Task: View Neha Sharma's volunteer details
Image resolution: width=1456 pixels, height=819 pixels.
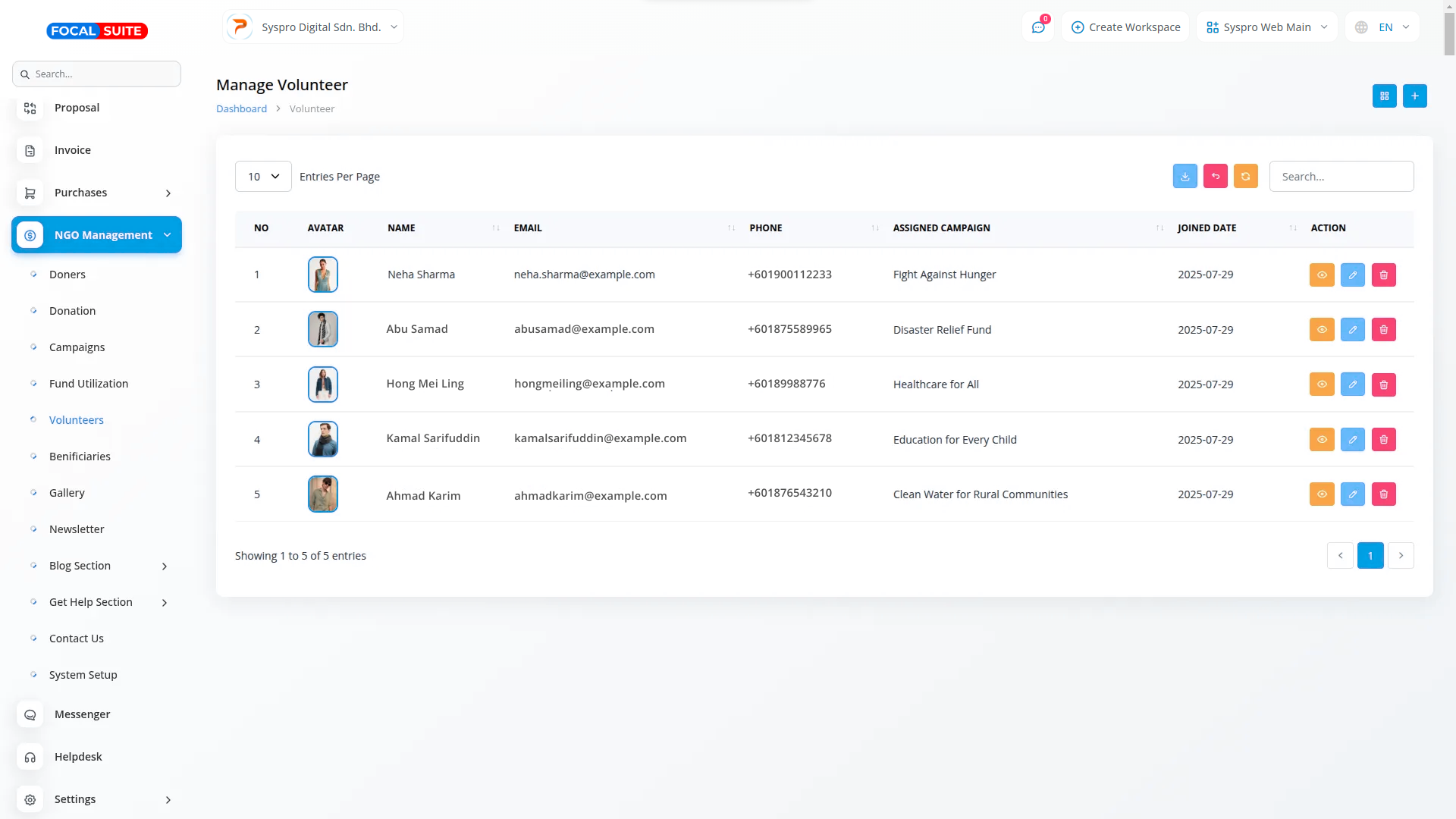Action: click(x=1321, y=275)
